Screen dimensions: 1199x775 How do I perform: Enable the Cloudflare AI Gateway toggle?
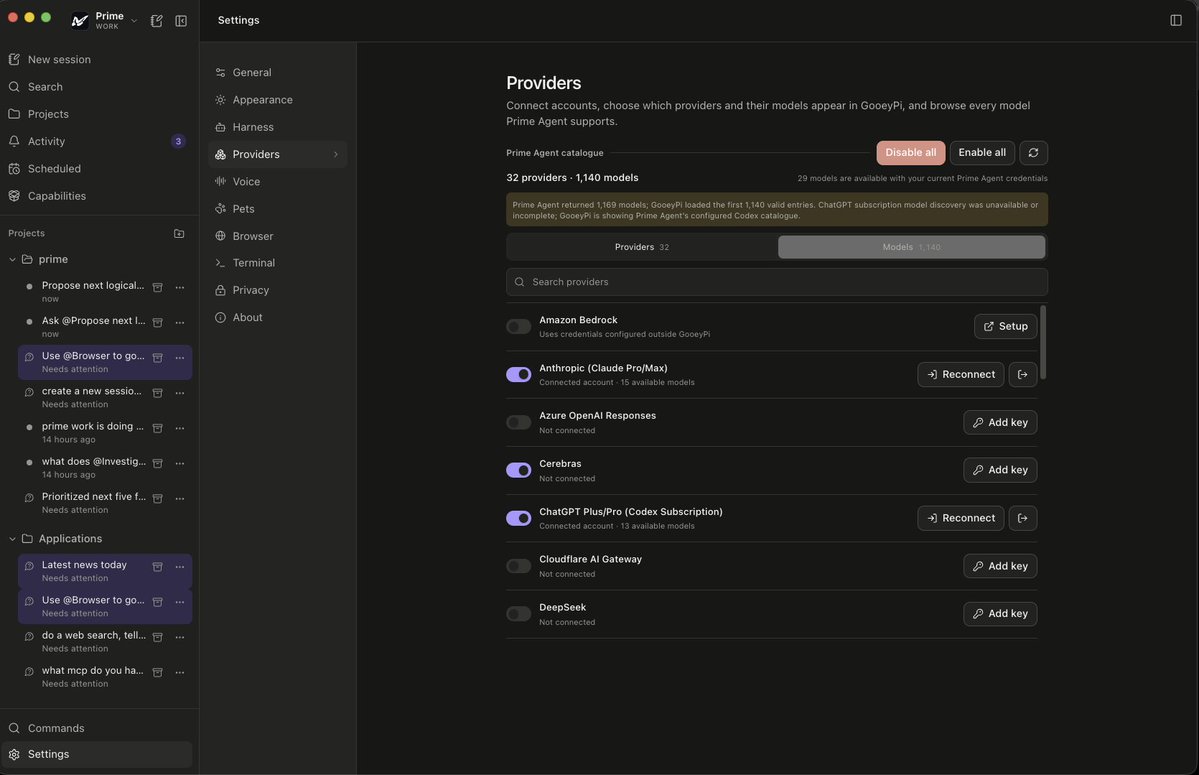point(518,566)
